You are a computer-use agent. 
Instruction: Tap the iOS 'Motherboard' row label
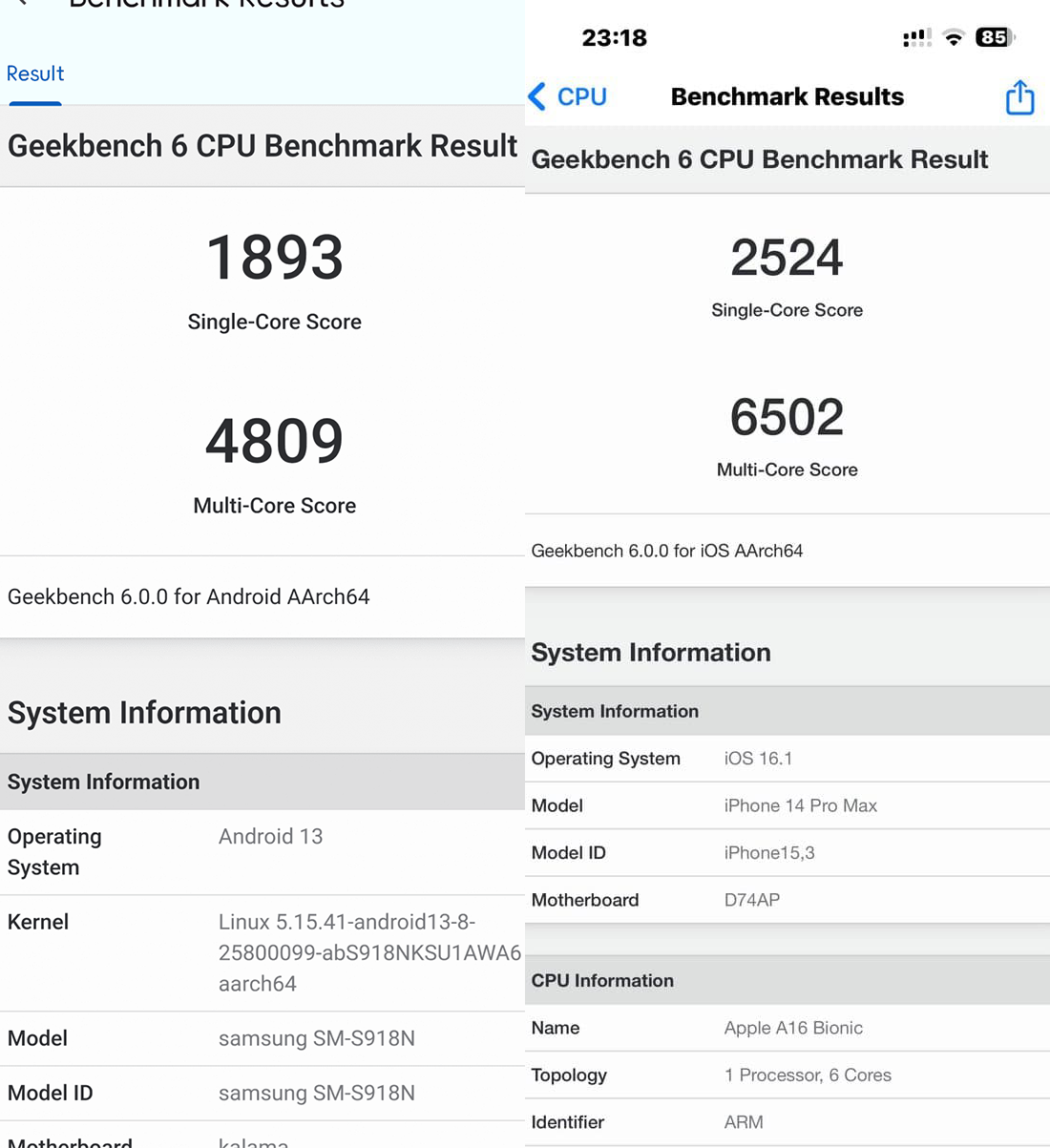click(585, 900)
